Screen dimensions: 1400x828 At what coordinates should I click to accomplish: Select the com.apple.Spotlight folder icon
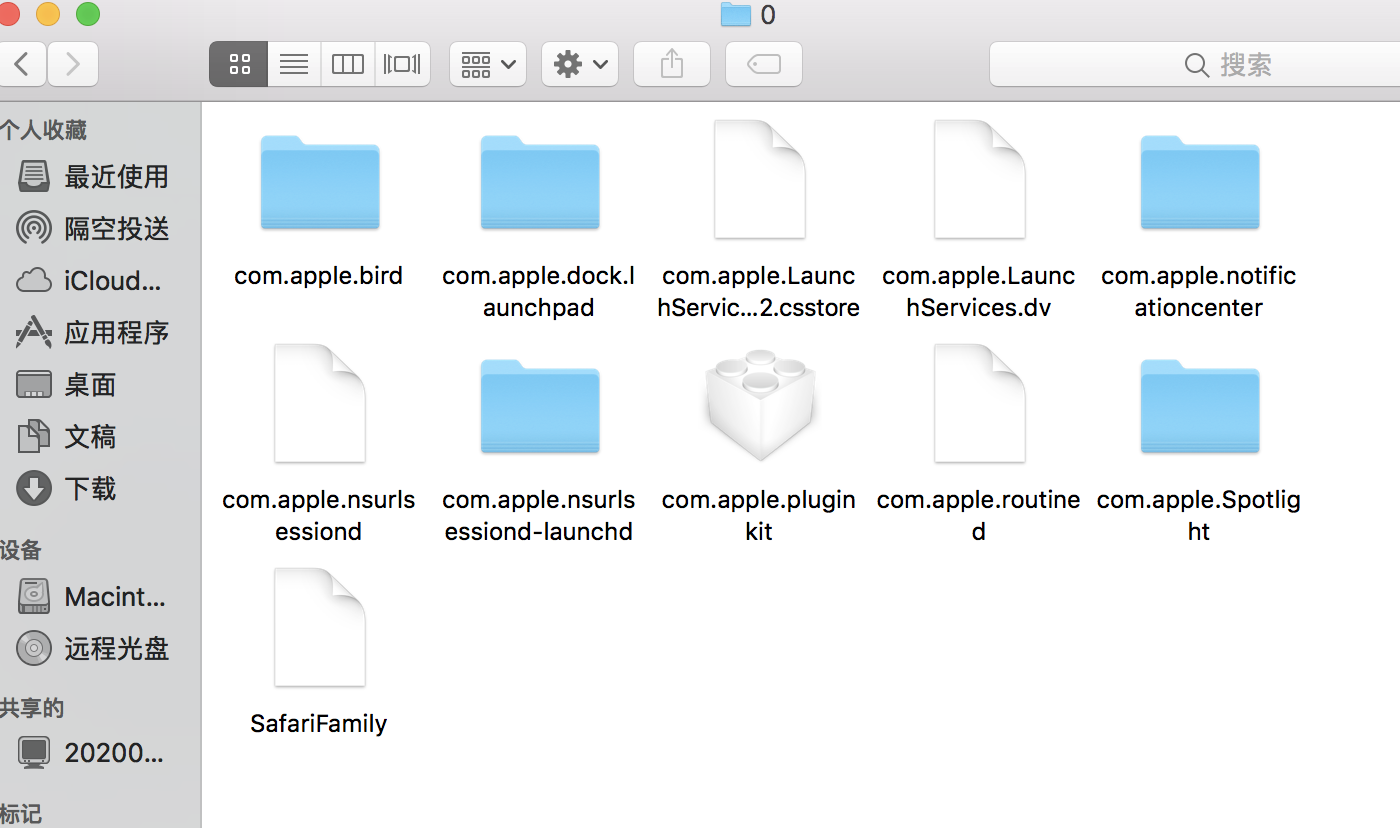[1199, 406]
